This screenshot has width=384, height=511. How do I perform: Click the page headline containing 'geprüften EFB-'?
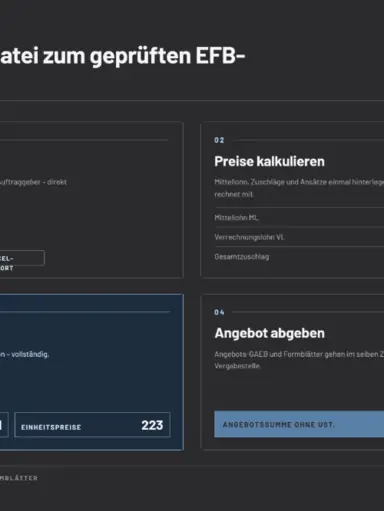point(123,56)
